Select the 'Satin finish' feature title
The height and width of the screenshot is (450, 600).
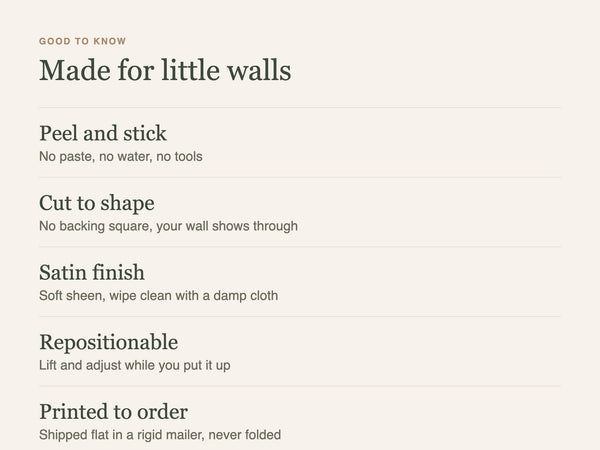[92, 272]
